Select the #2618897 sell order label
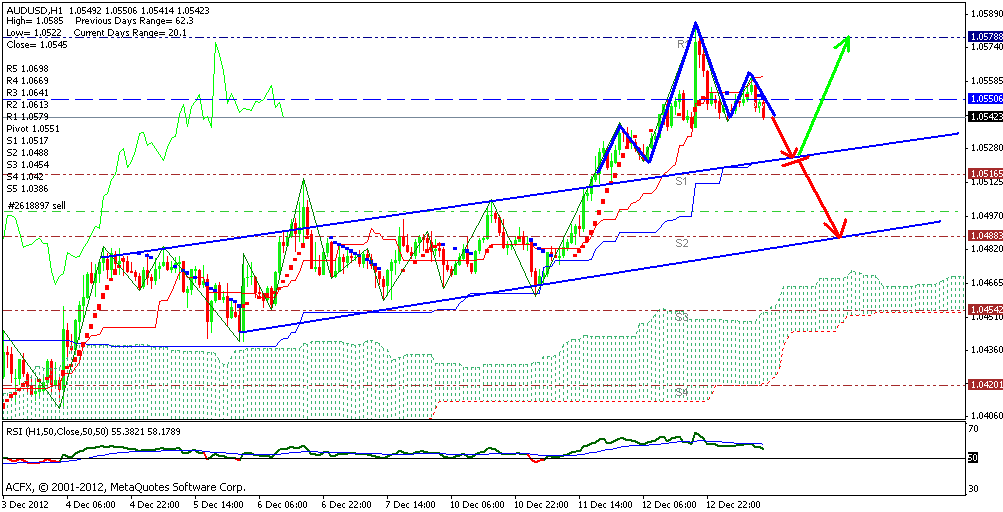This screenshot has width=1003, height=512. (x=37, y=205)
